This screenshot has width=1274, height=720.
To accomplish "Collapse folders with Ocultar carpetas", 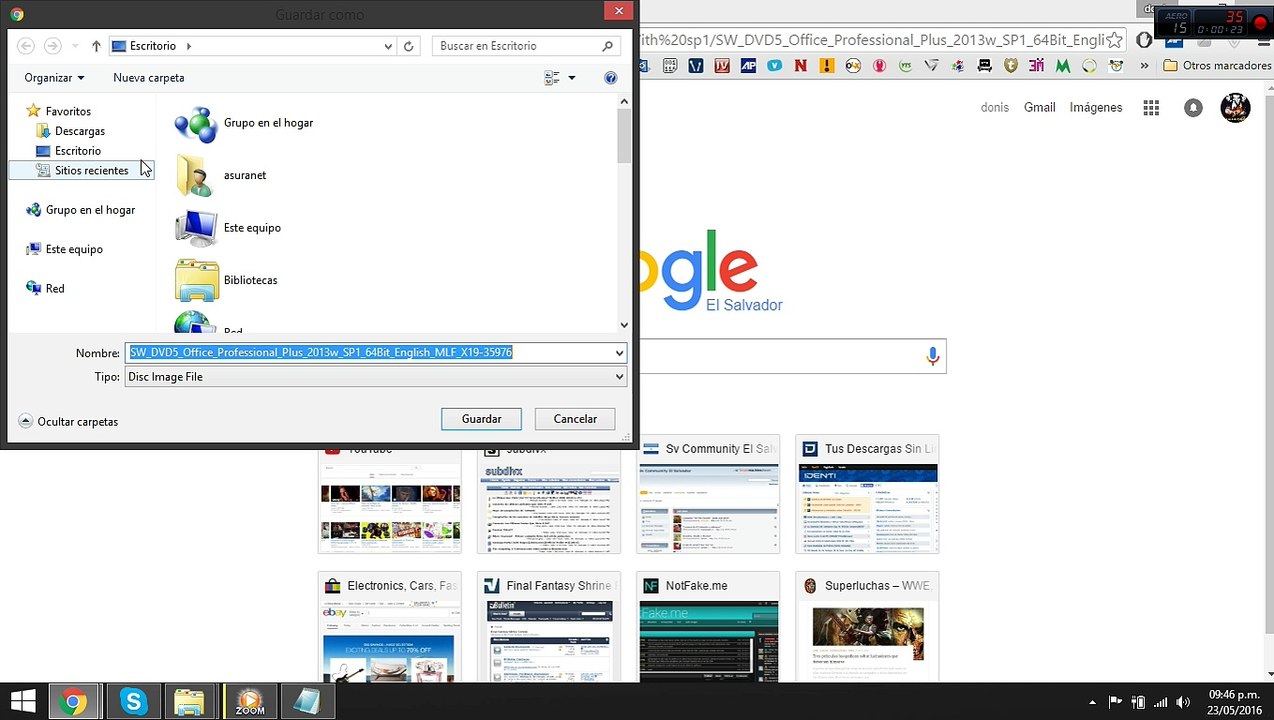I will [68, 422].
